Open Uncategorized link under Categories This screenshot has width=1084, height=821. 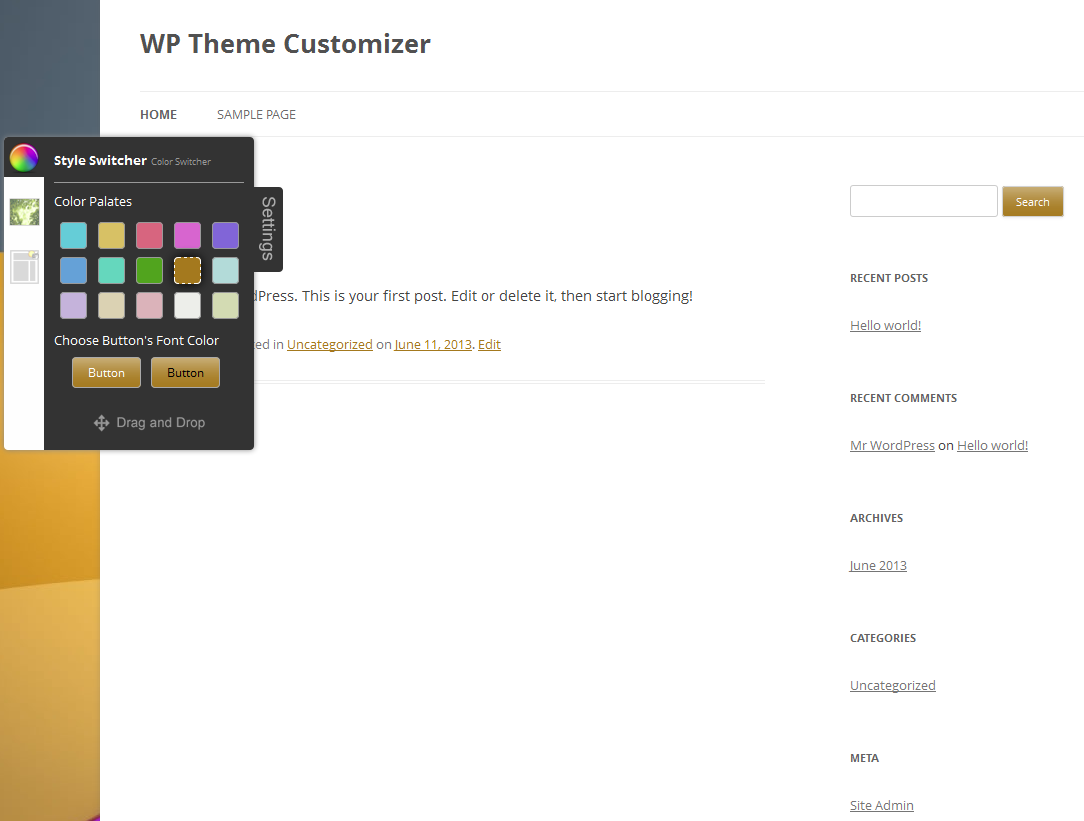click(893, 686)
